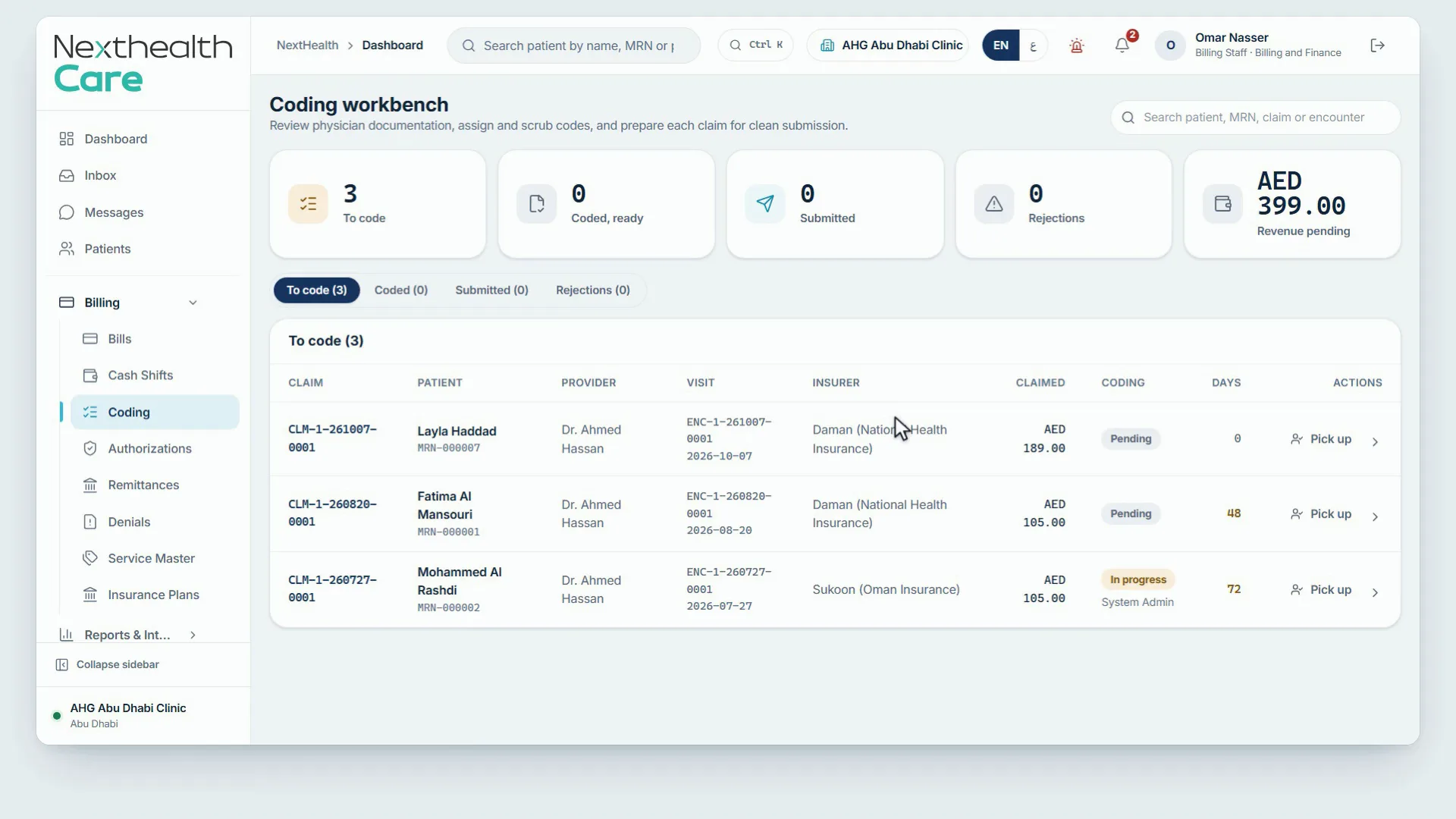The height and width of the screenshot is (819, 1456).
Task: Open Bills under Billing
Action: [x=155, y=339]
